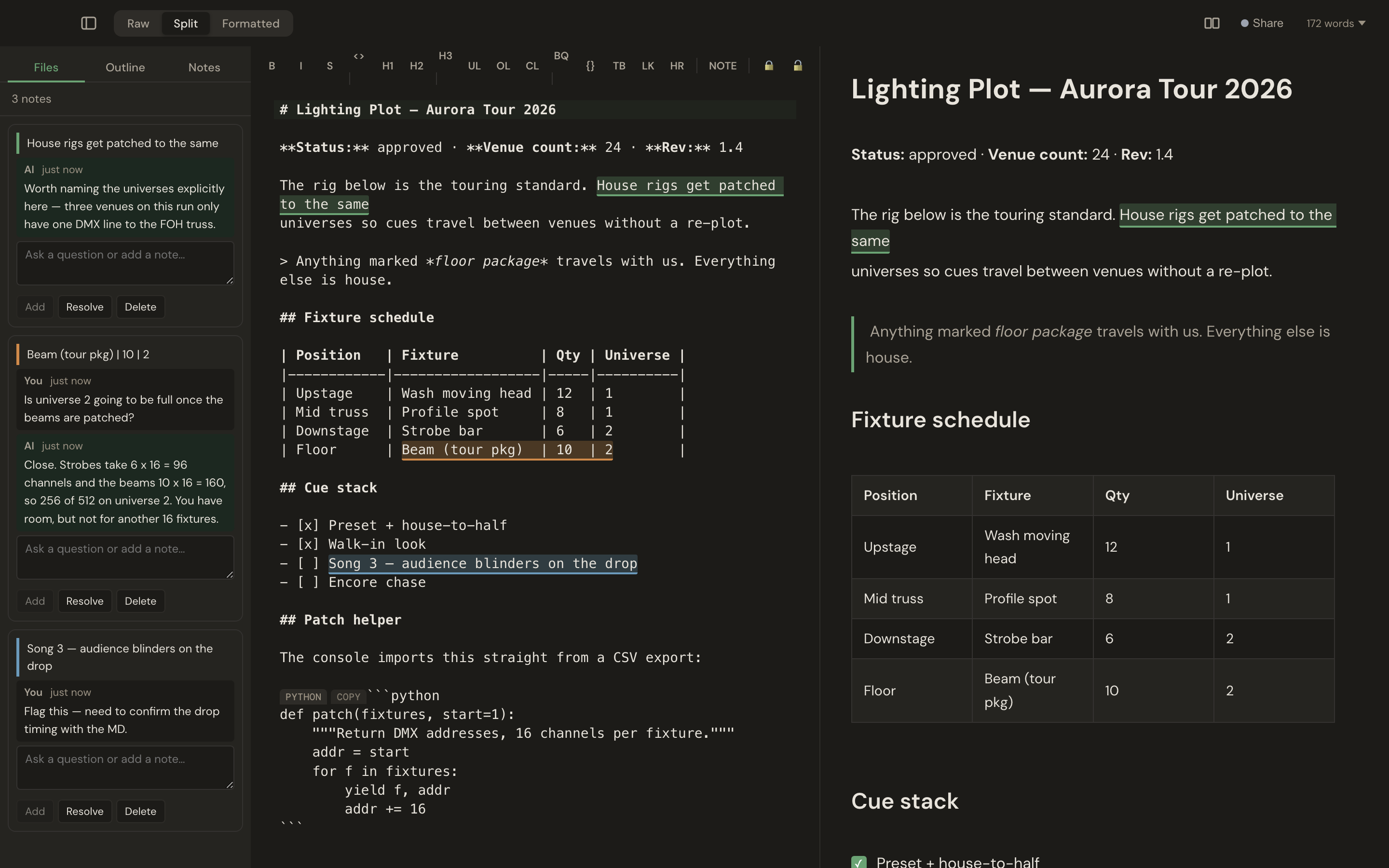Resolve the House rigs note
The height and width of the screenshot is (868, 1389).
click(84, 307)
